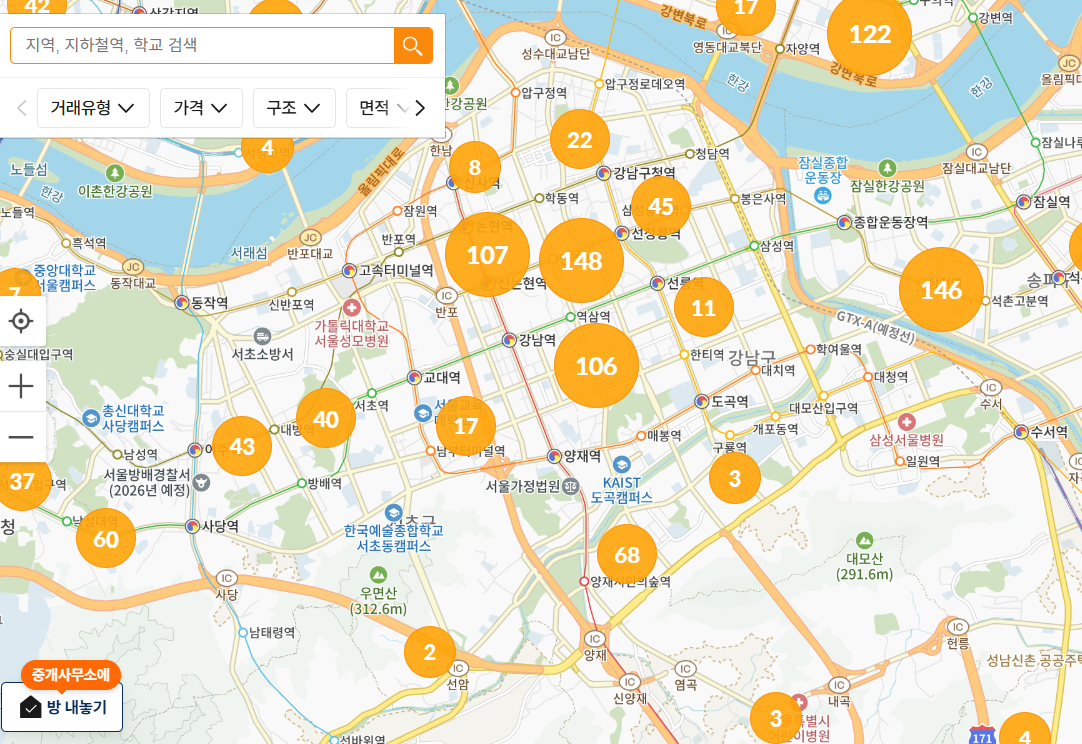Show previous filters with left arrow
The height and width of the screenshot is (744, 1082).
[x=21, y=108]
